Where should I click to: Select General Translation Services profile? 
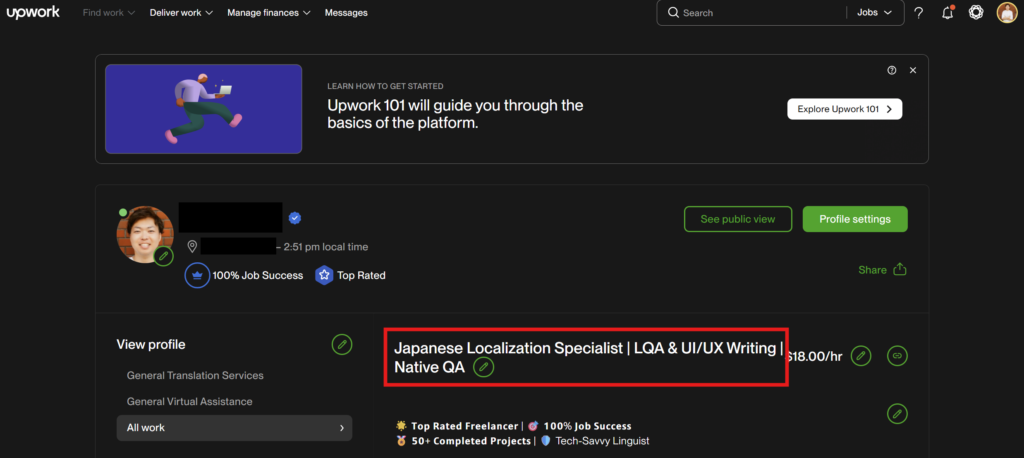click(x=195, y=376)
